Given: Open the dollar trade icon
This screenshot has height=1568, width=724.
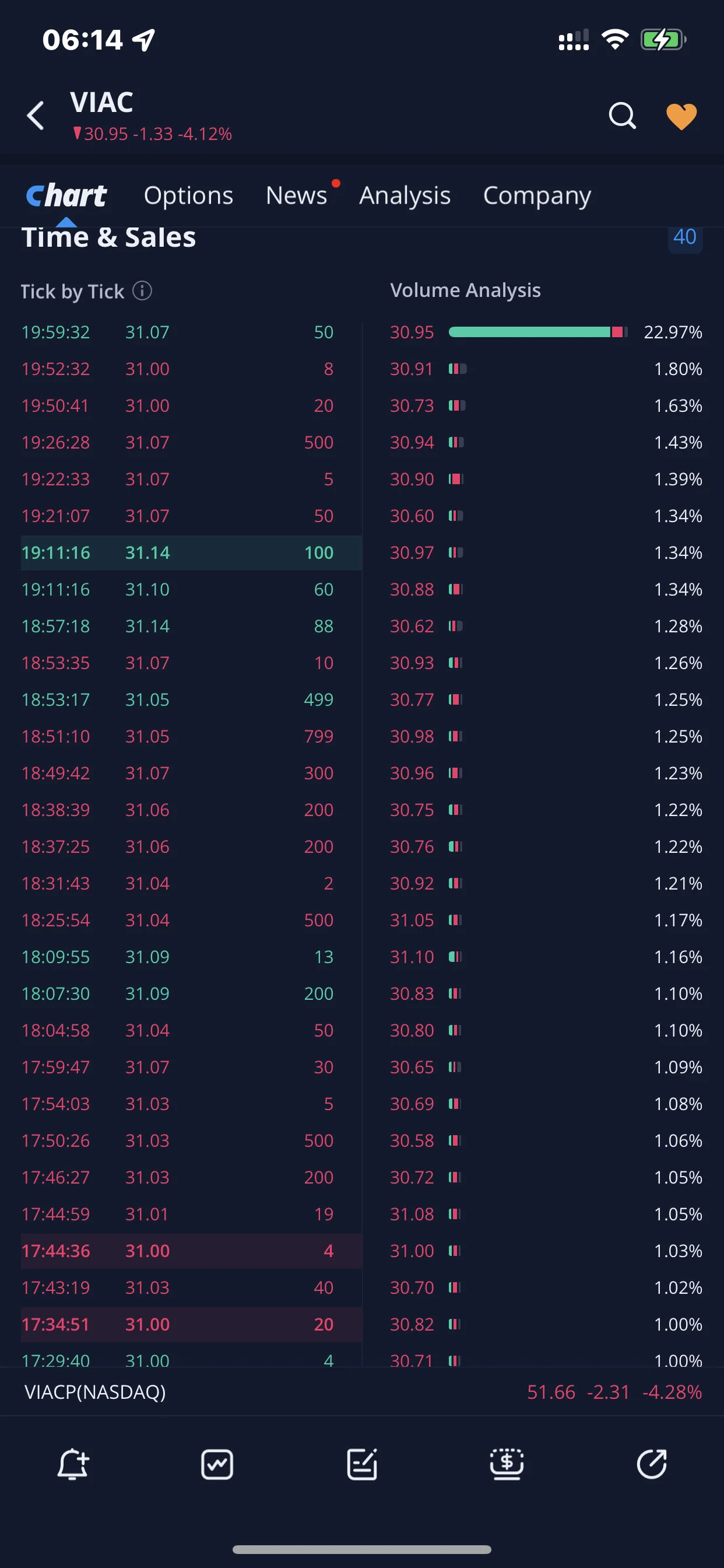Looking at the screenshot, I should pos(507,1464).
